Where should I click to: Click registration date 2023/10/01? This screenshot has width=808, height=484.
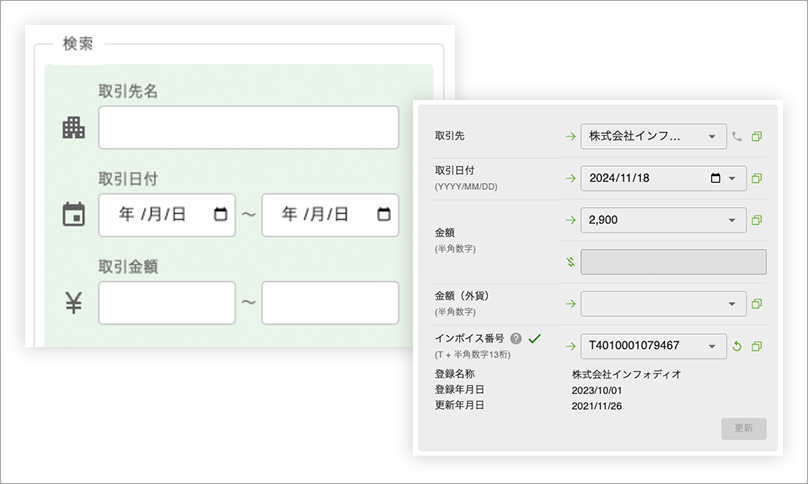597,390
